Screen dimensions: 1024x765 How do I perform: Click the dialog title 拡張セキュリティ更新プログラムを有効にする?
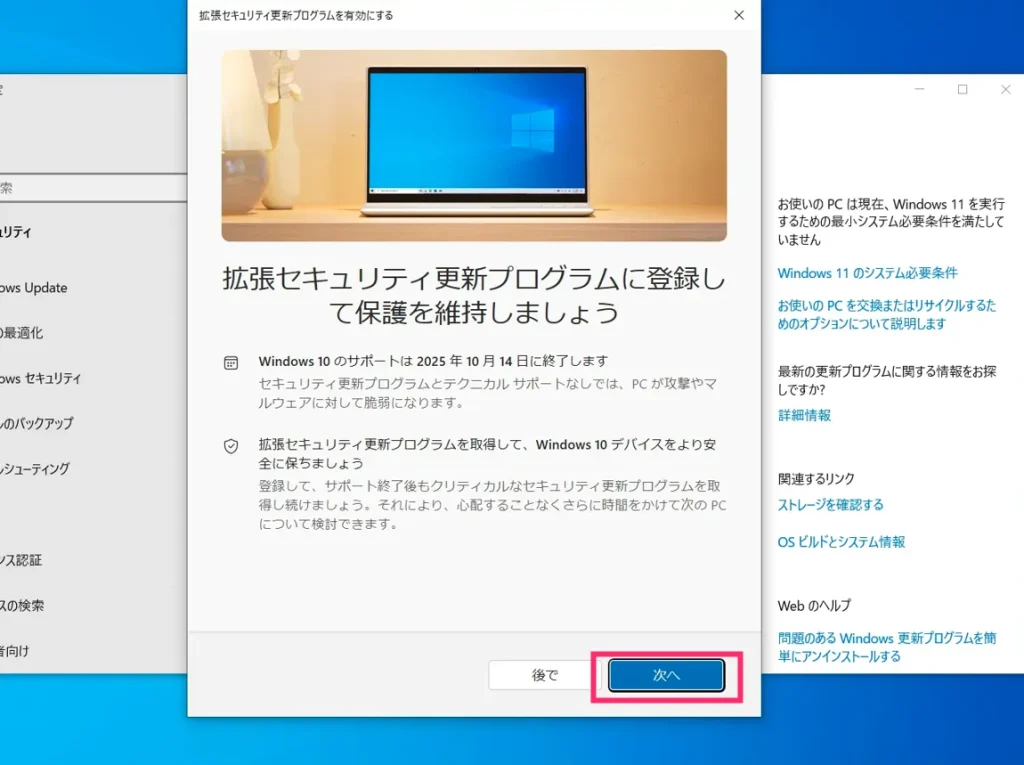tap(296, 15)
